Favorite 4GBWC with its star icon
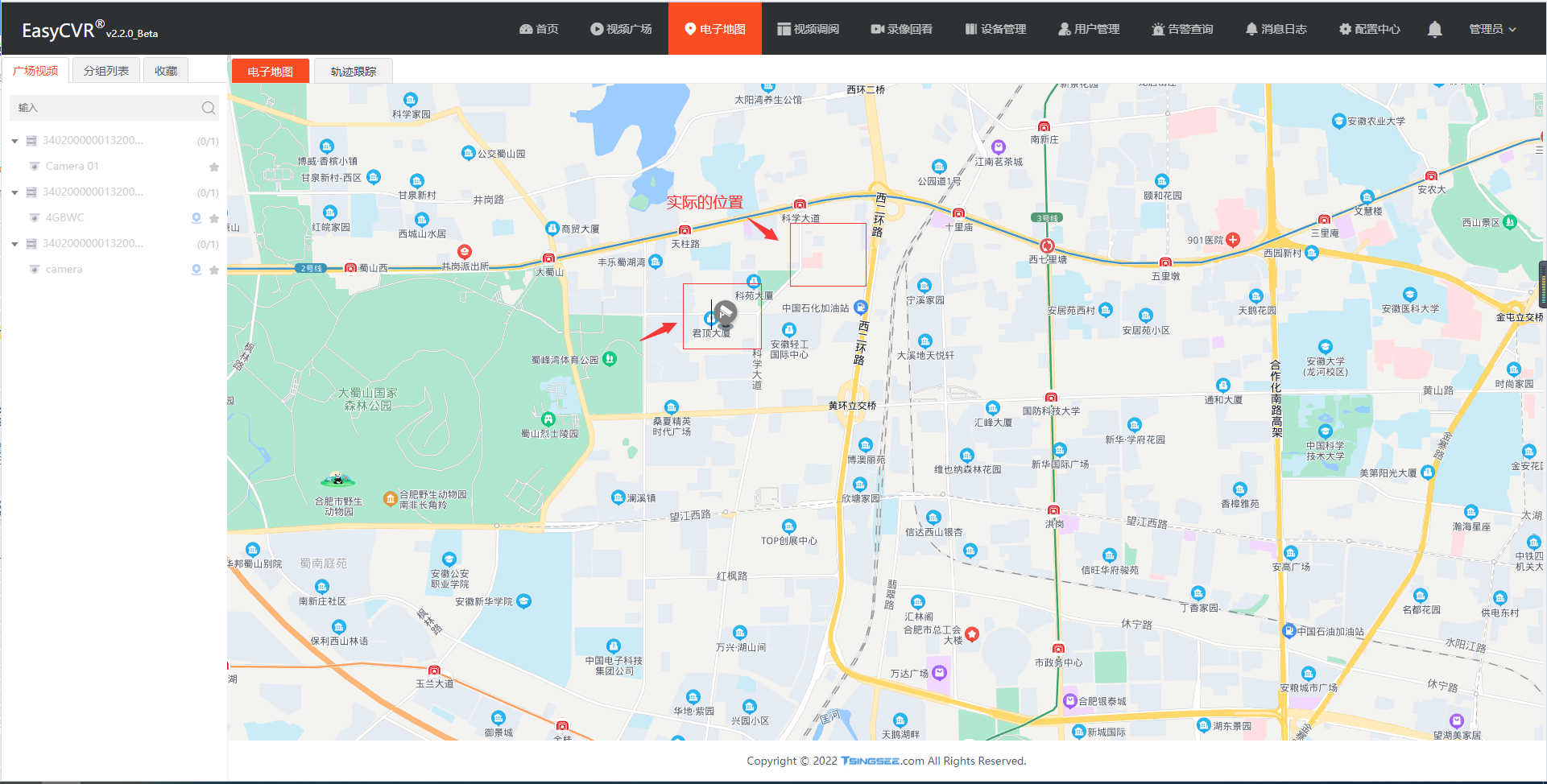 pyautogui.click(x=214, y=218)
